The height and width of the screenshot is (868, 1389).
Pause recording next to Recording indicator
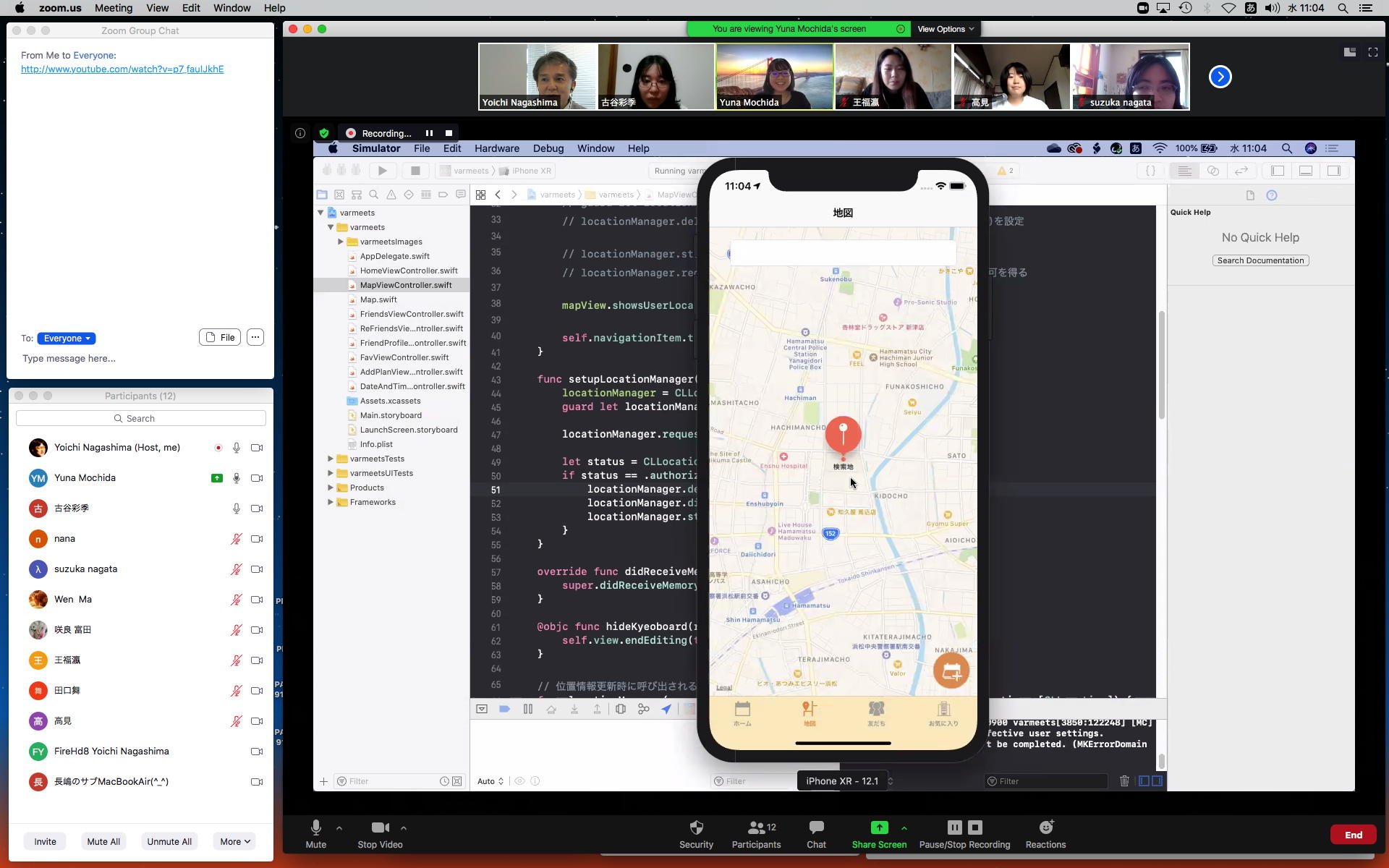click(x=429, y=133)
